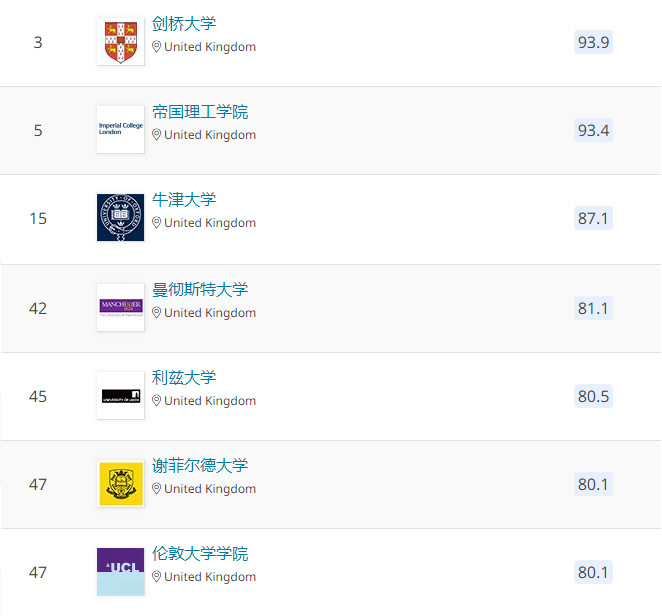Open the 剑桥大学 university link
This screenshot has width=662, height=616.
pos(184,24)
